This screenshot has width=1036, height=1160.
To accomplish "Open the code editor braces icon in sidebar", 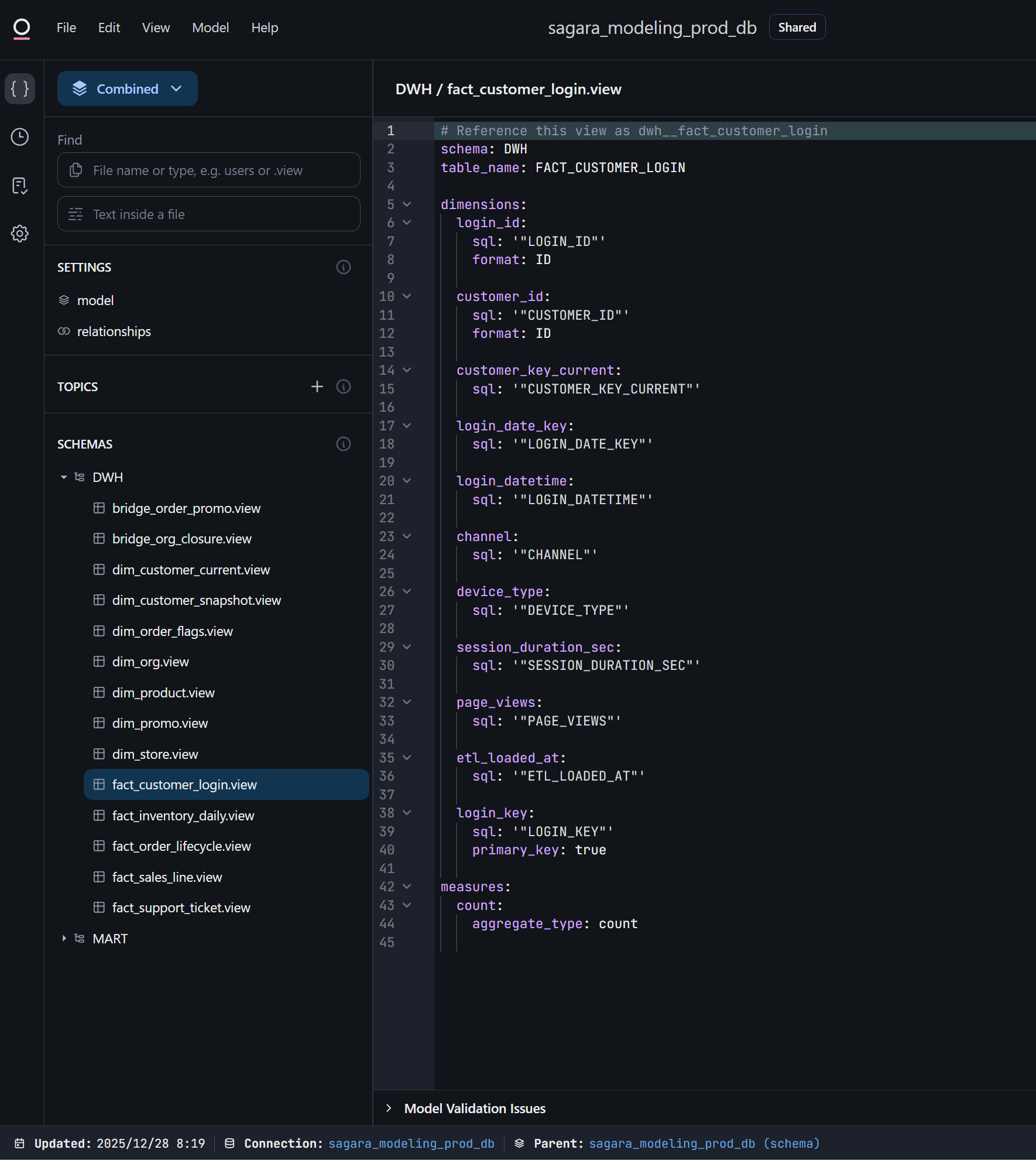I will (x=20, y=88).
